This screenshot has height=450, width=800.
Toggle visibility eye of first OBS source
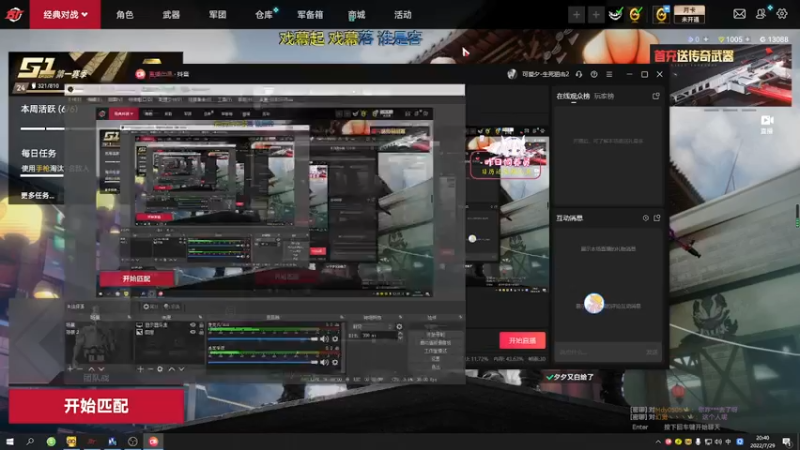pyautogui.click(x=193, y=325)
